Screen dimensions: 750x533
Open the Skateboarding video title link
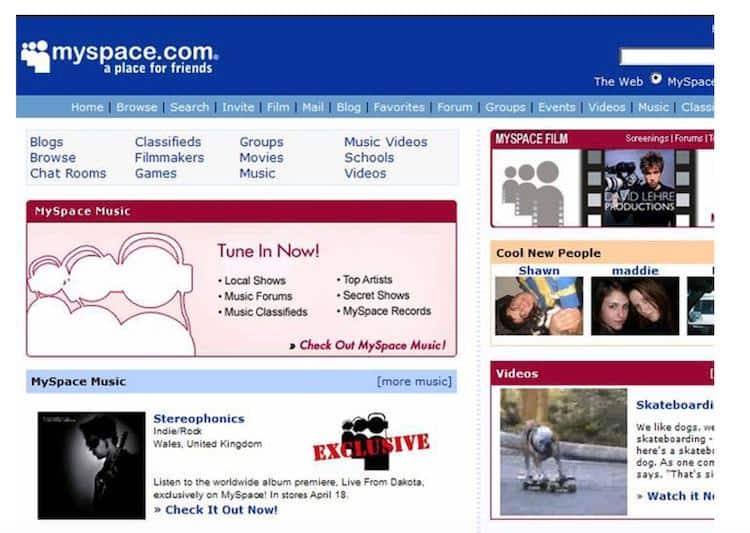[x=674, y=405]
